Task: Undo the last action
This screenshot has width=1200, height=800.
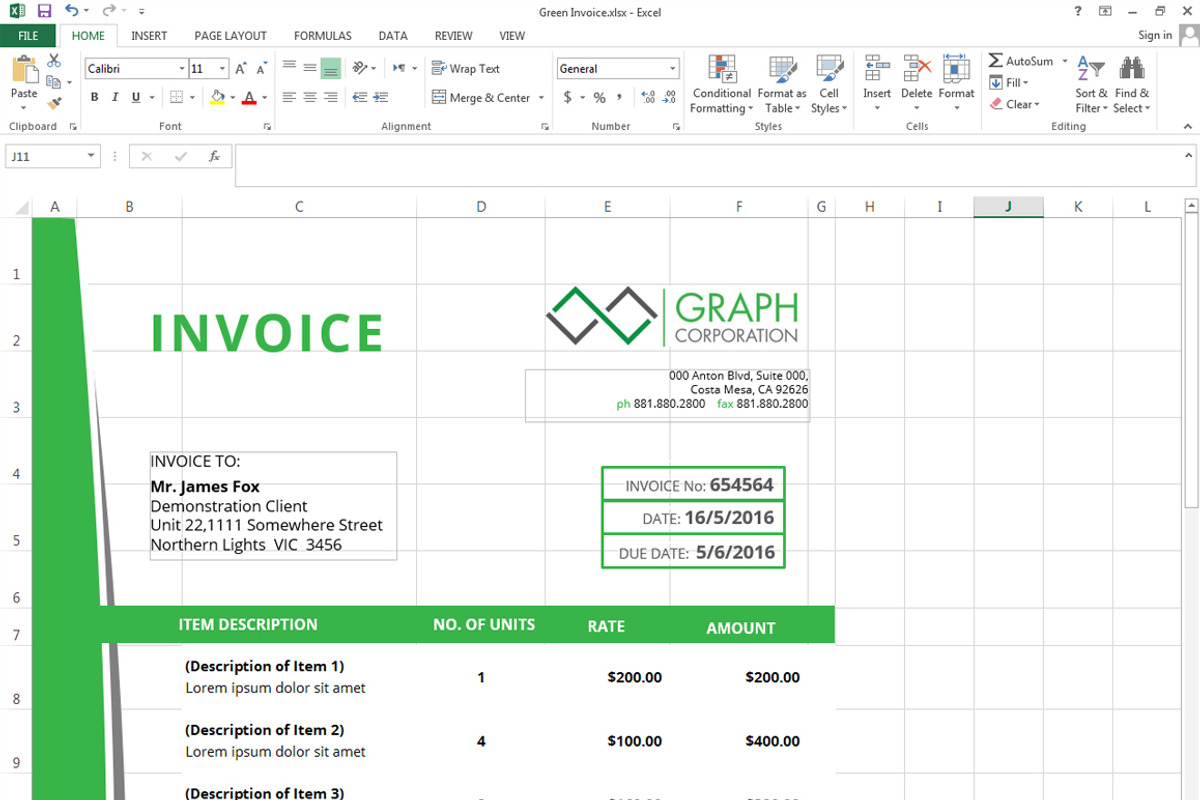Action: tap(71, 11)
